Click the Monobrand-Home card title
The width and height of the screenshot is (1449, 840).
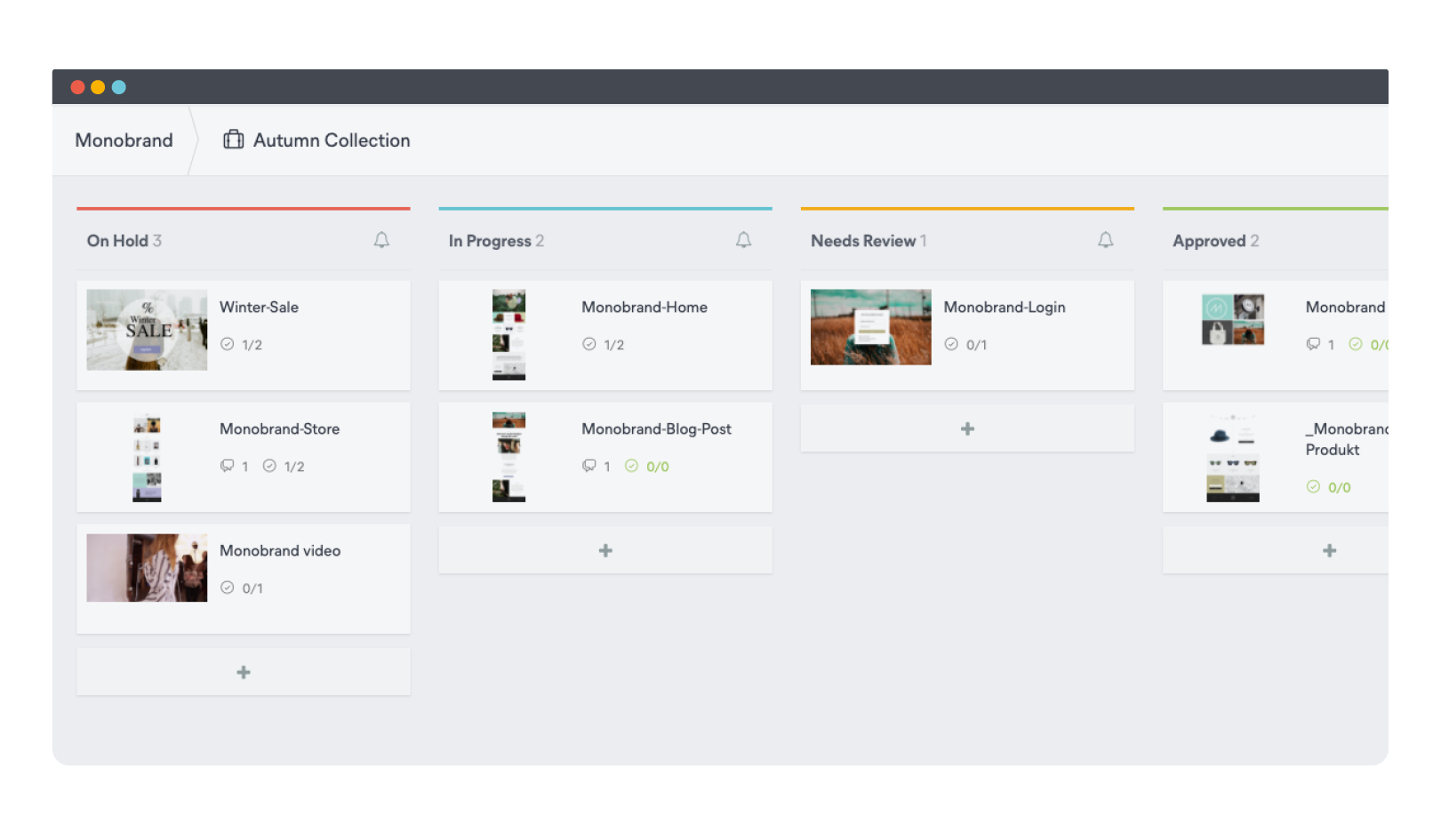pyautogui.click(x=644, y=307)
